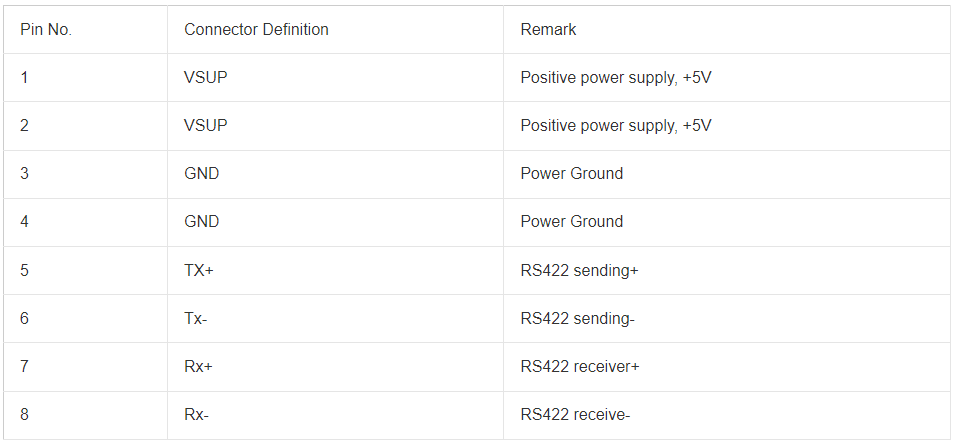
Task: Select pin number 8 cell
Action: (x=85, y=415)
